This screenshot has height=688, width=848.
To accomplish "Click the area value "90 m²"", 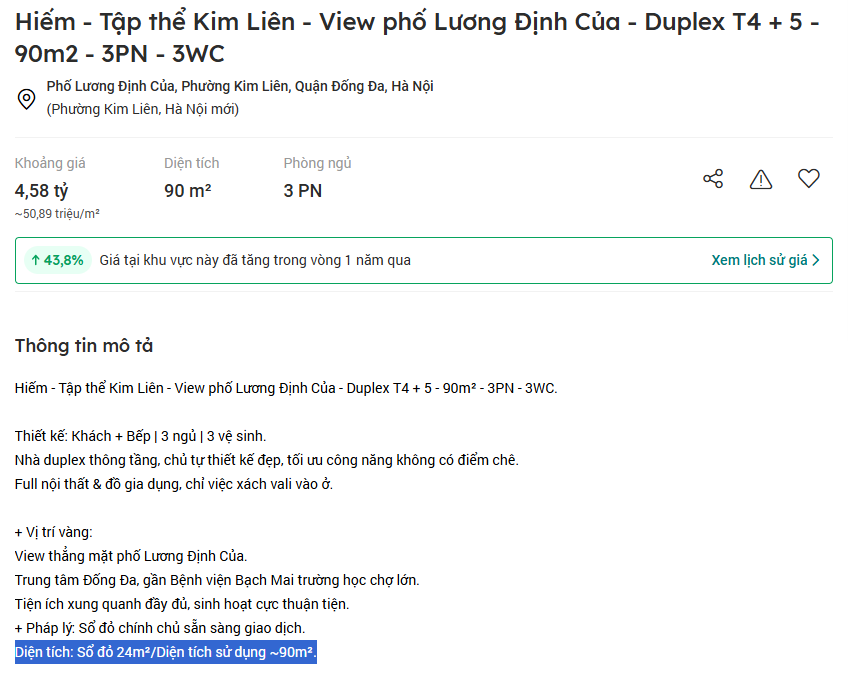I will [x=187, y=190].
